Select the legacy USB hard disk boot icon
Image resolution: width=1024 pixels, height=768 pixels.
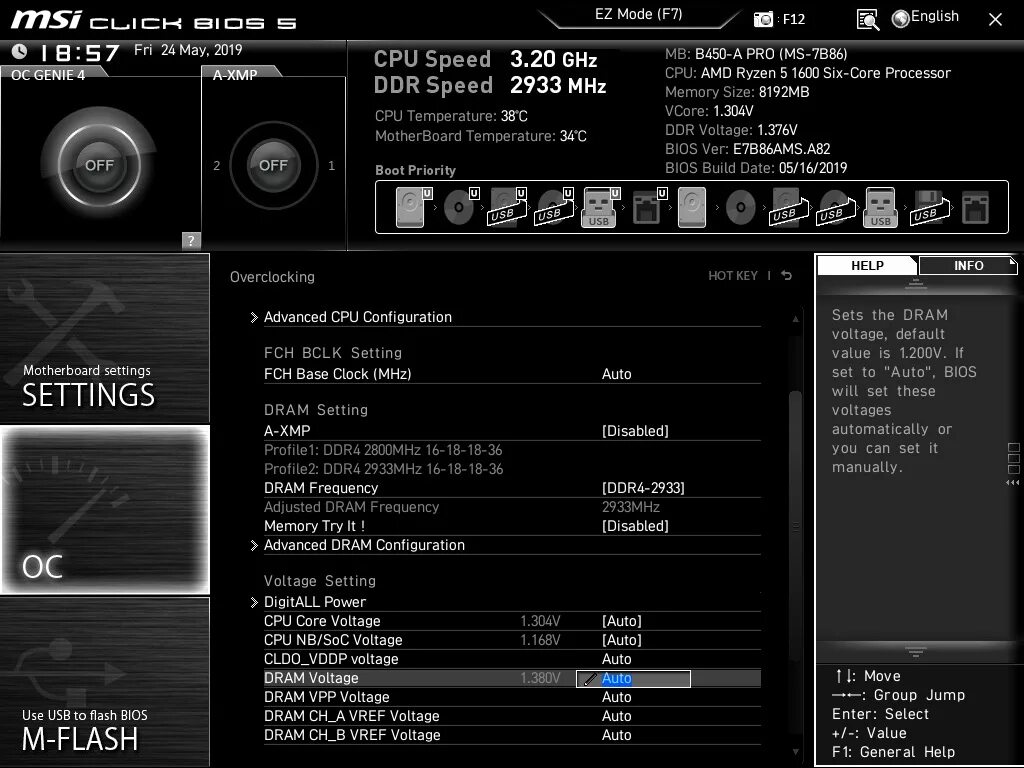click(789, 207)
